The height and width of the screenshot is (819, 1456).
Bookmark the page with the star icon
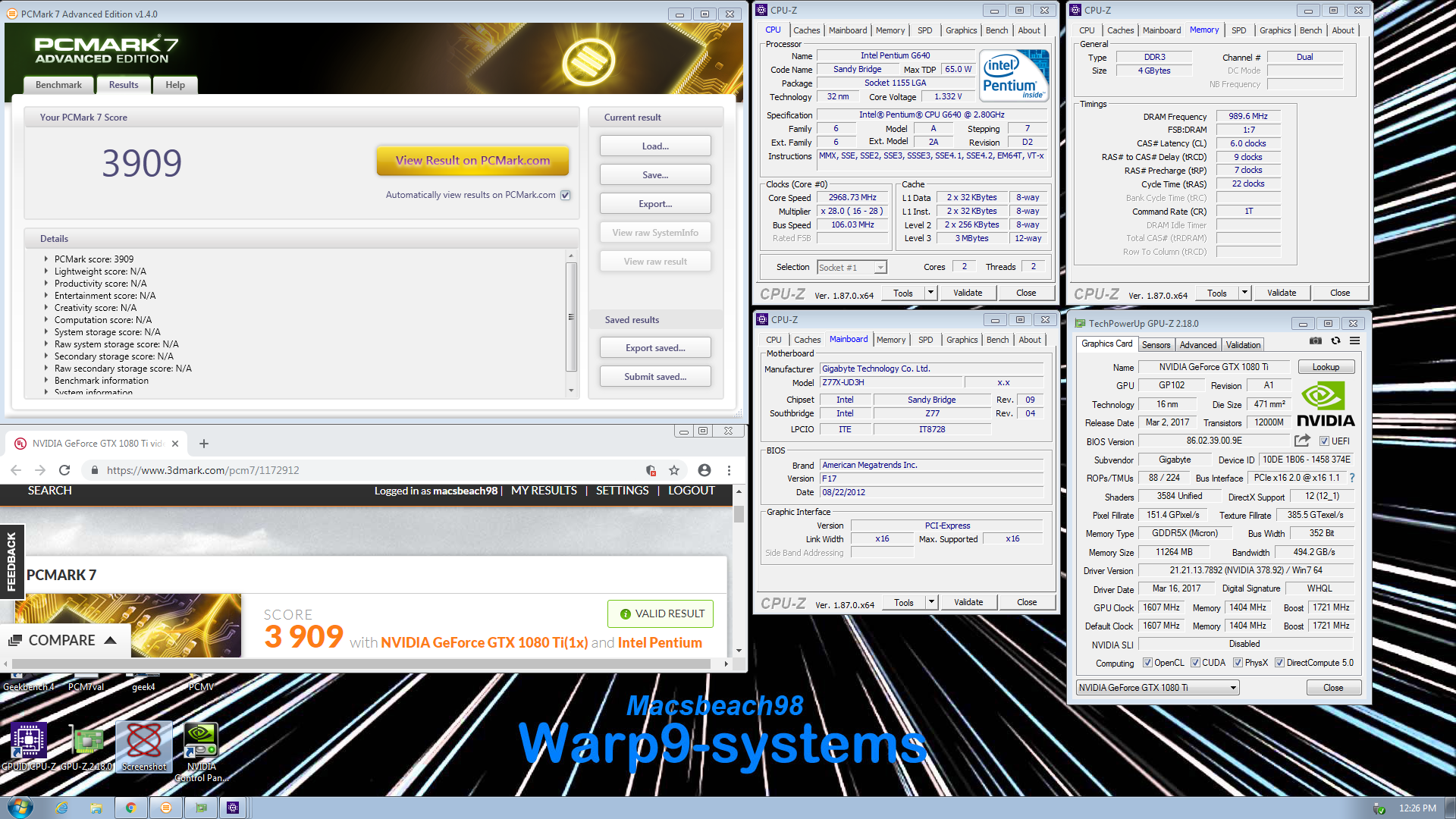pyautogui.click(x=674, y=470)
